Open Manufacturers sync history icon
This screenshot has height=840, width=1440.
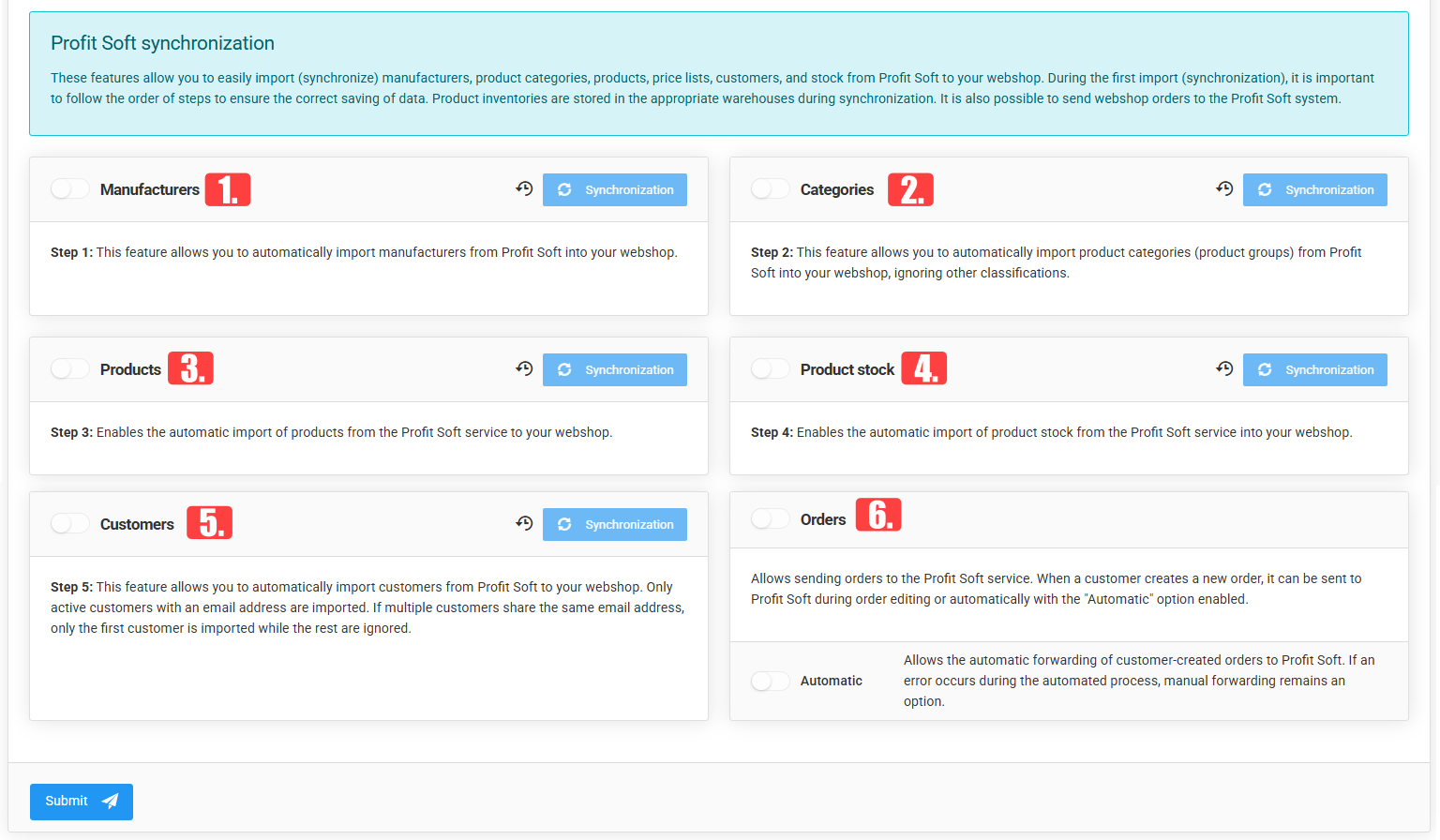click(524, 189)
